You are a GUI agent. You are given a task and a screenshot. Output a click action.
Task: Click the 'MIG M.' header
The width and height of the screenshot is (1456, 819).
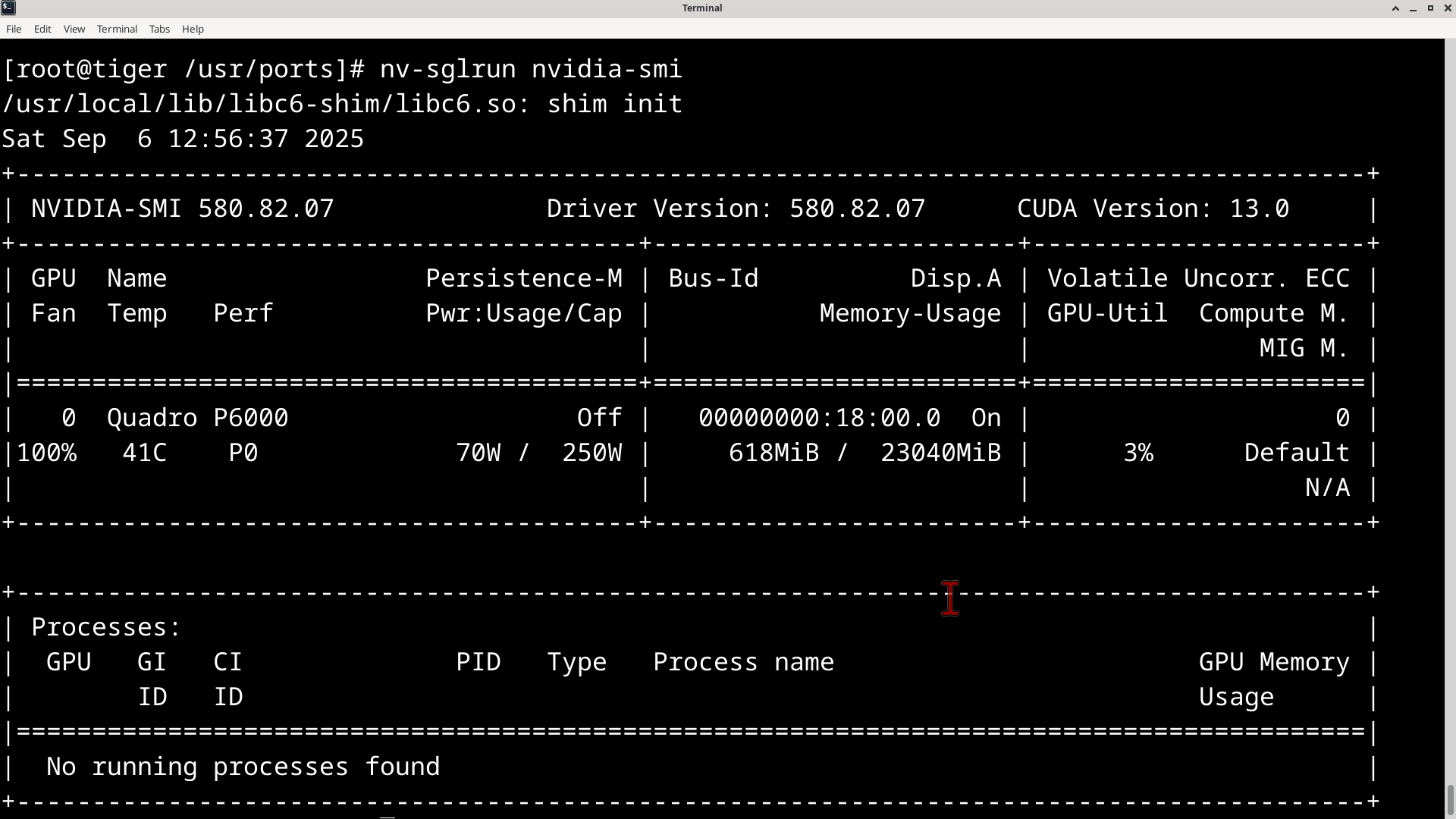tap(1304, 348)
